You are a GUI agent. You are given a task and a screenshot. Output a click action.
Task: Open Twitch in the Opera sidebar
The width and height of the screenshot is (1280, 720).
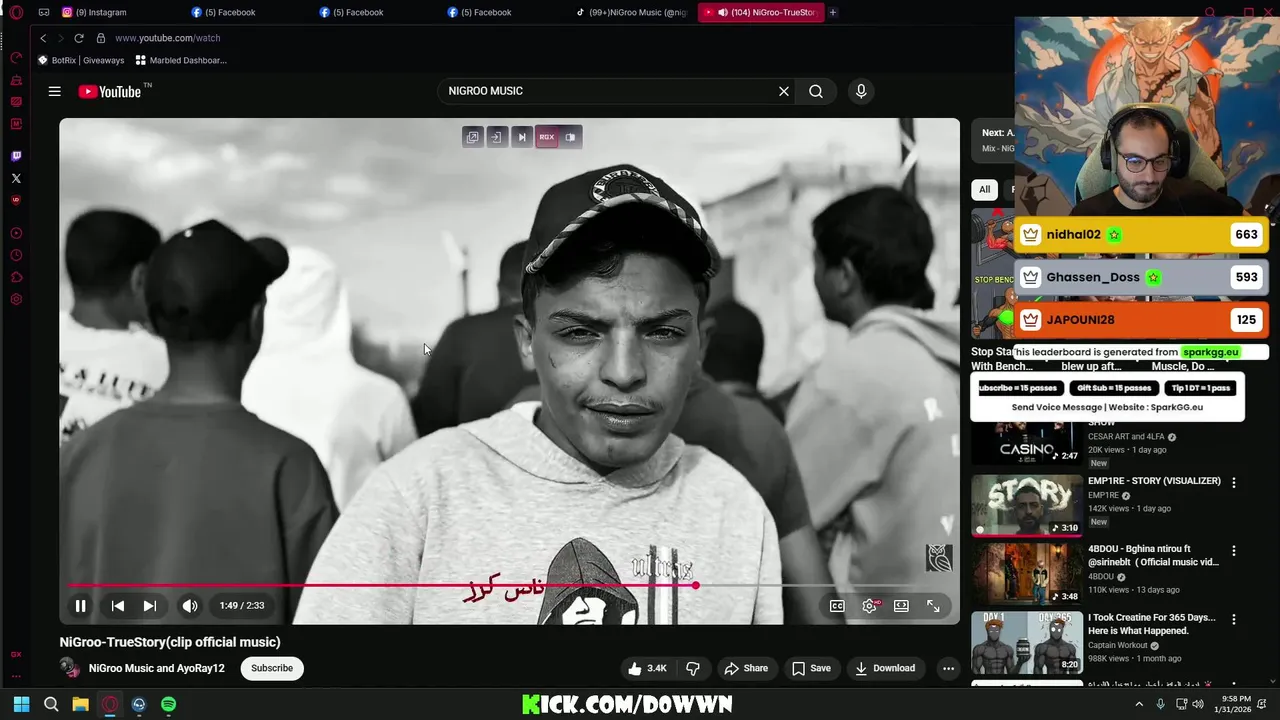click(16, 156)
